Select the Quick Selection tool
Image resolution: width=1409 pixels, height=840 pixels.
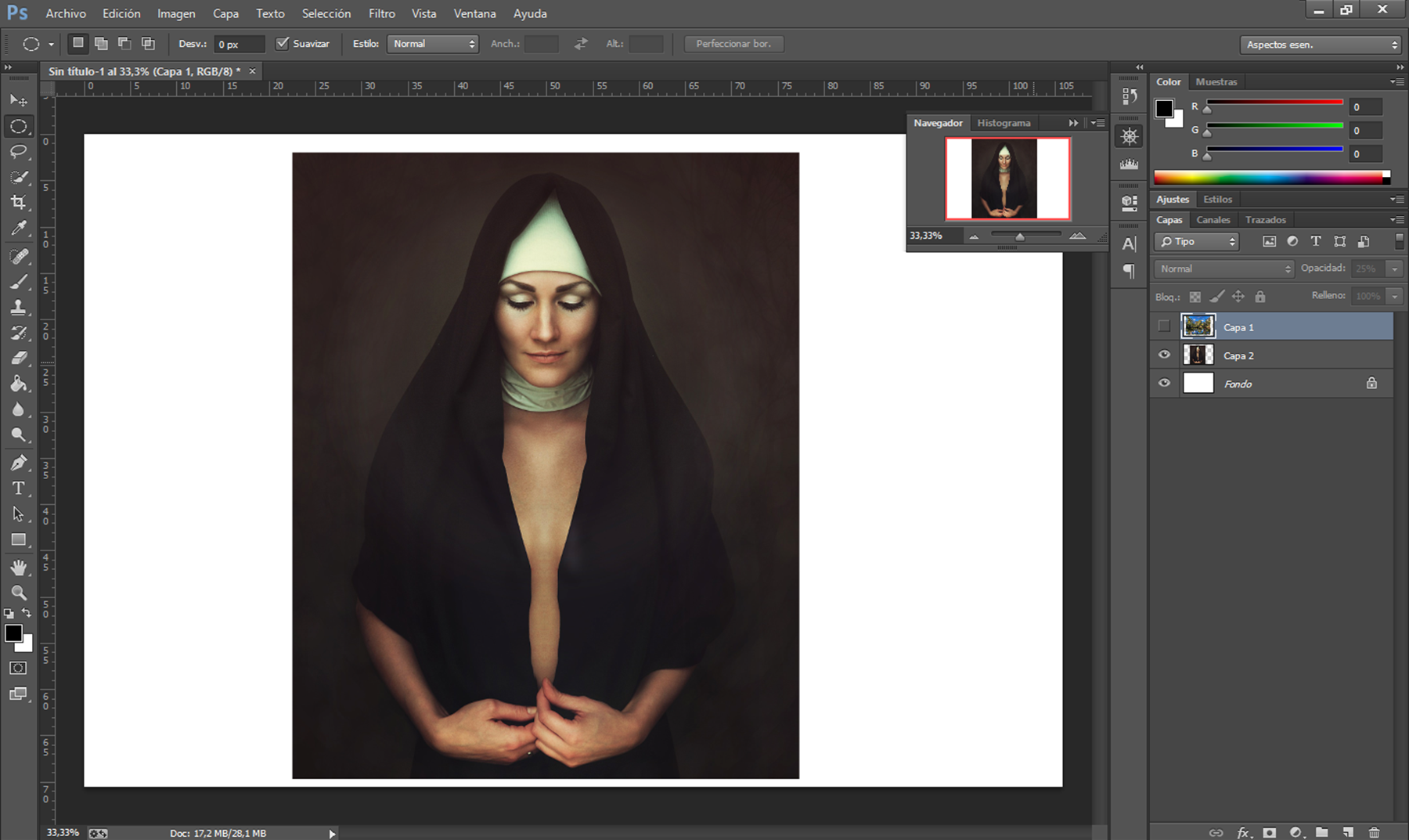pyautogui.click(x=19, y=178)
